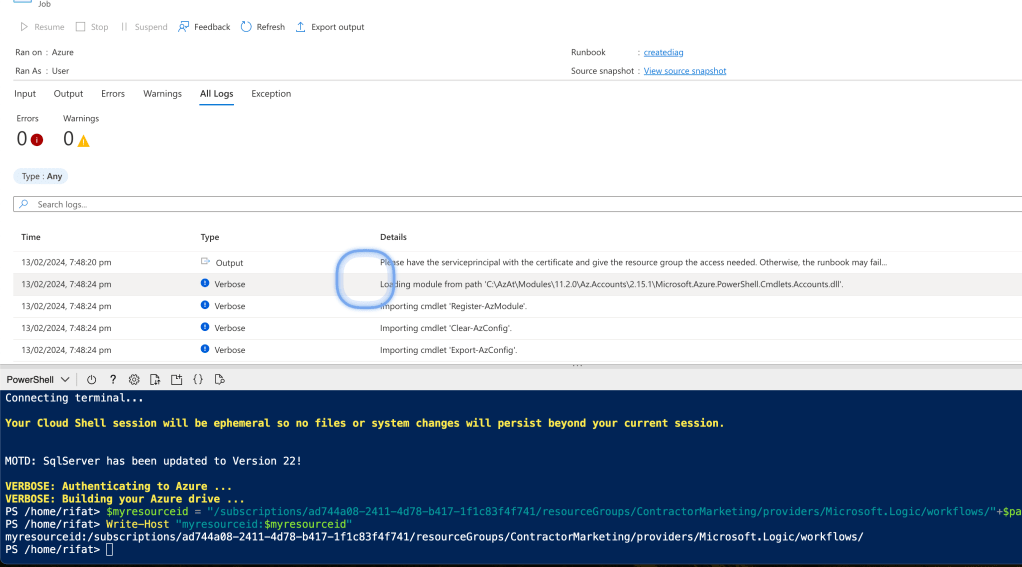Open the editor braces icon

pyautogui.click(x=198, y=379)
